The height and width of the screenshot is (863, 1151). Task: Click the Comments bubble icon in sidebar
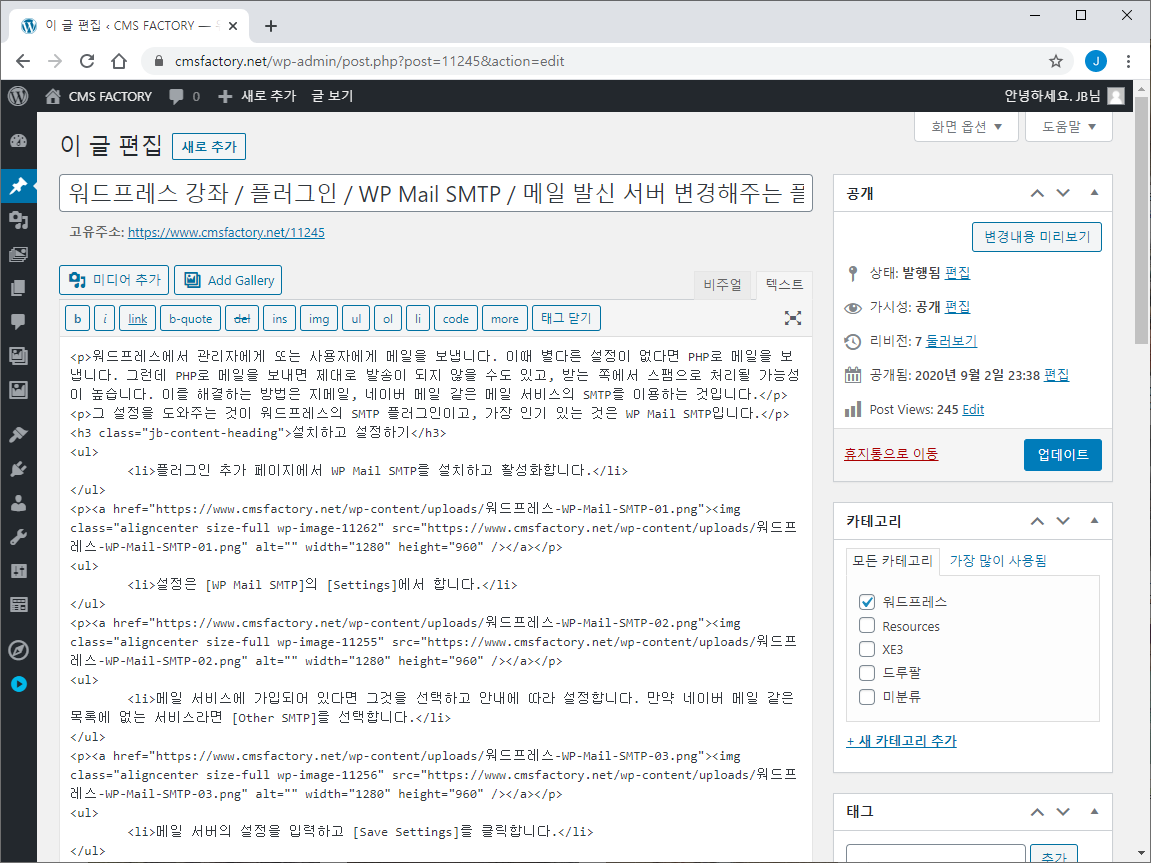pyautogui.click(x=18, y=321)
